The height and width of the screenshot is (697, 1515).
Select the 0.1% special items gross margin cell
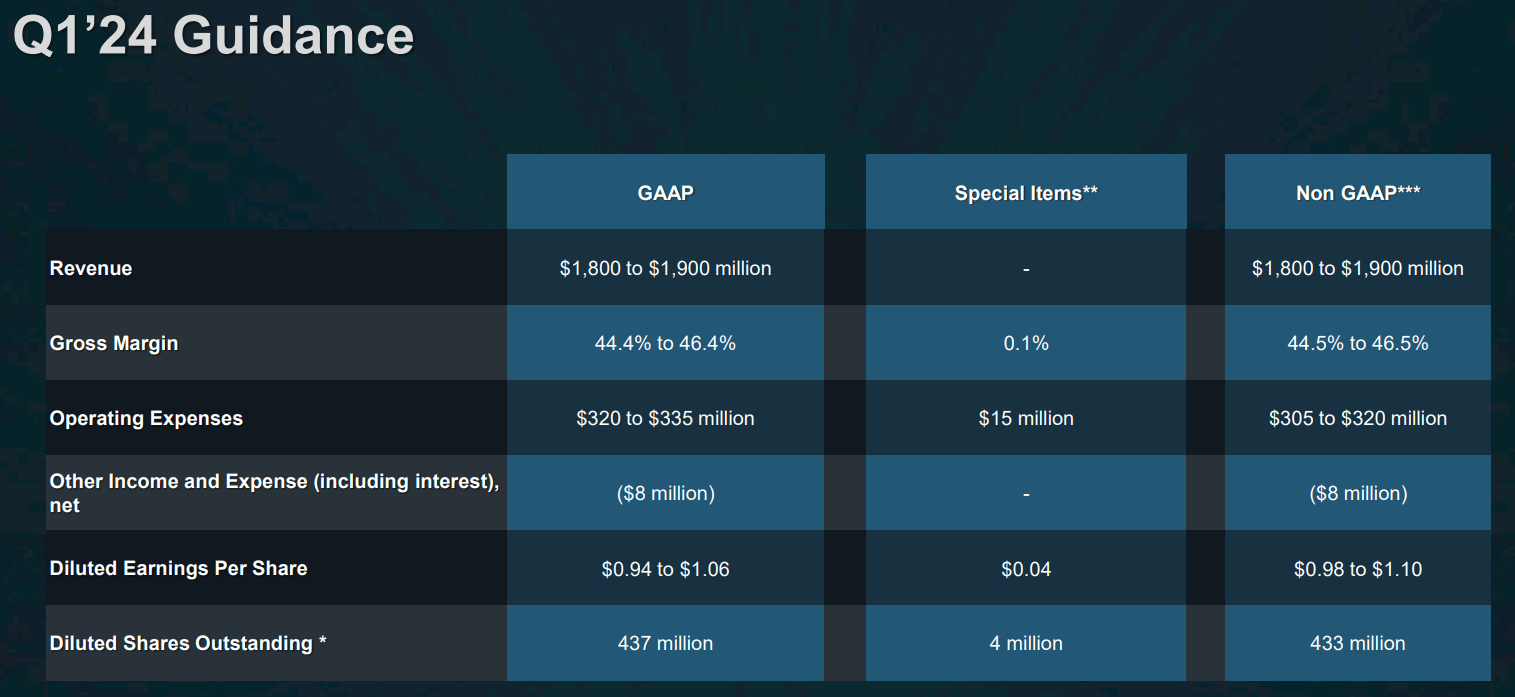pos(1026,343)
